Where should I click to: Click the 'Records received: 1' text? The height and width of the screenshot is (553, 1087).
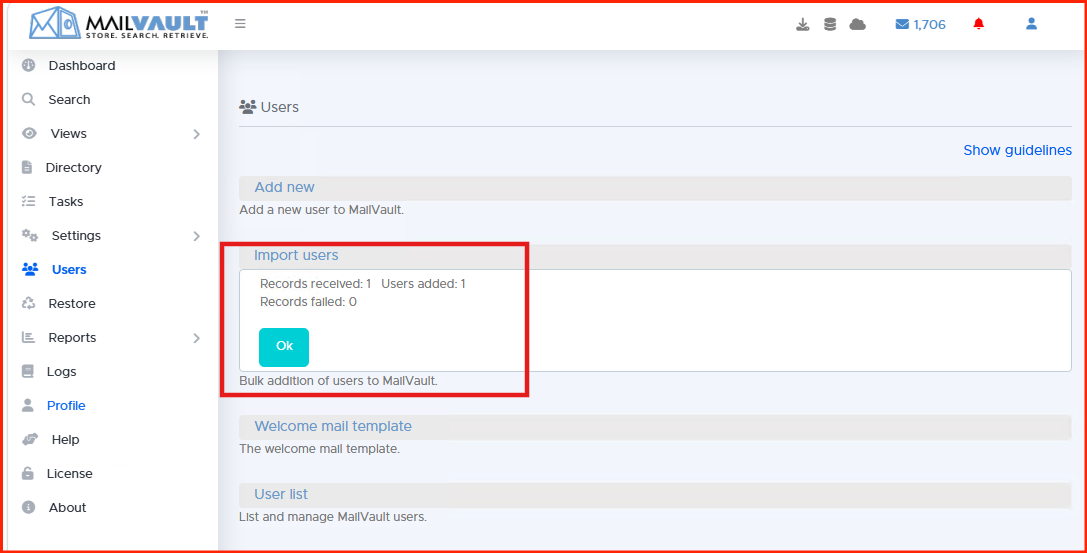click(315, 283)
